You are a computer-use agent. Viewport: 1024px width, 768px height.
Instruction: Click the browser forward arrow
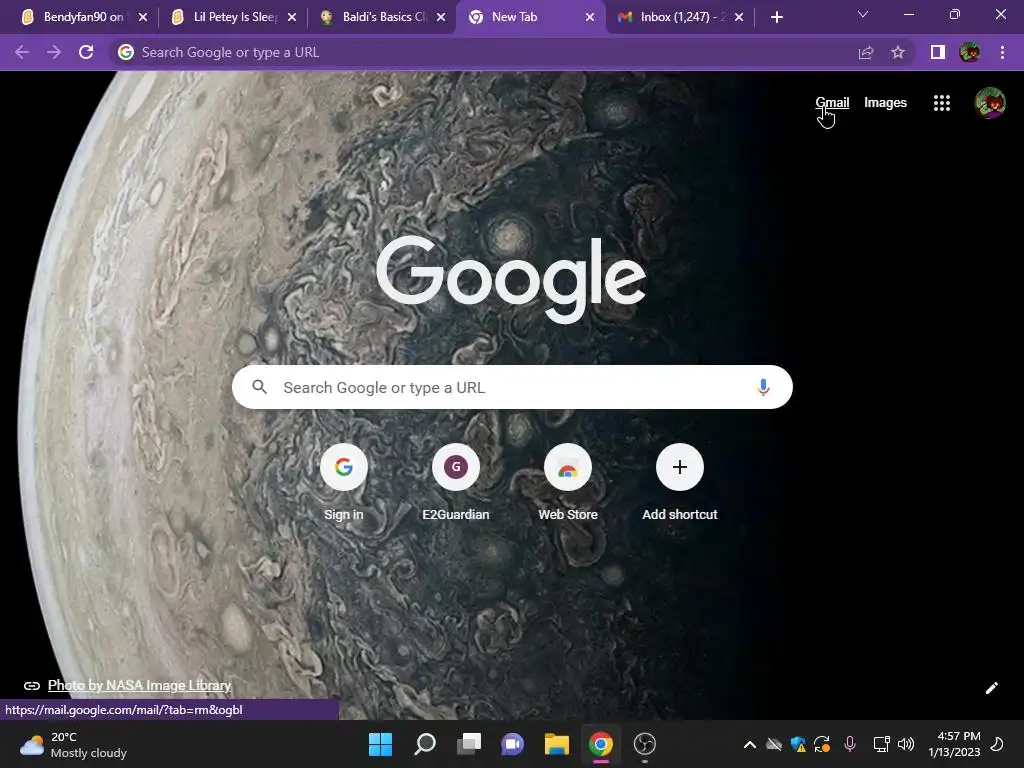(54, 52)
